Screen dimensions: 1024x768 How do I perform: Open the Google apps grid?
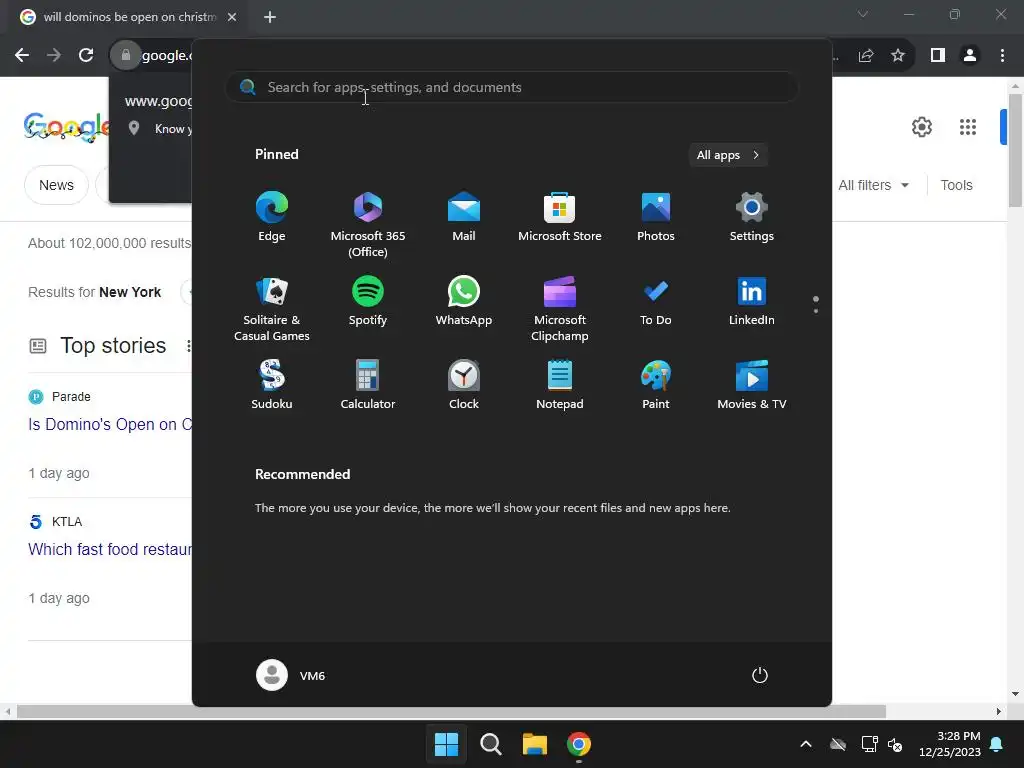[x=967, y=127]
